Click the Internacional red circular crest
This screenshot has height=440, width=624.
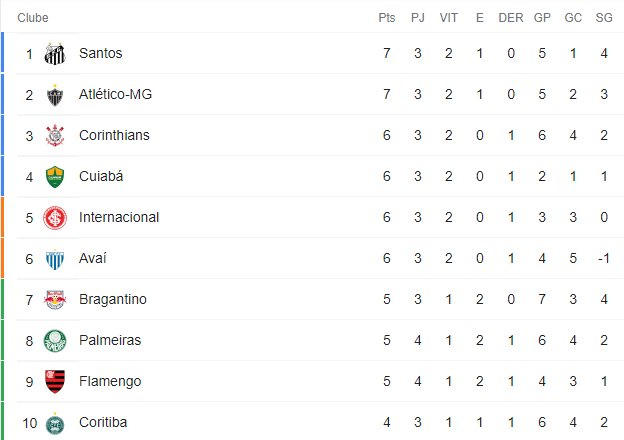click(55, 218)
